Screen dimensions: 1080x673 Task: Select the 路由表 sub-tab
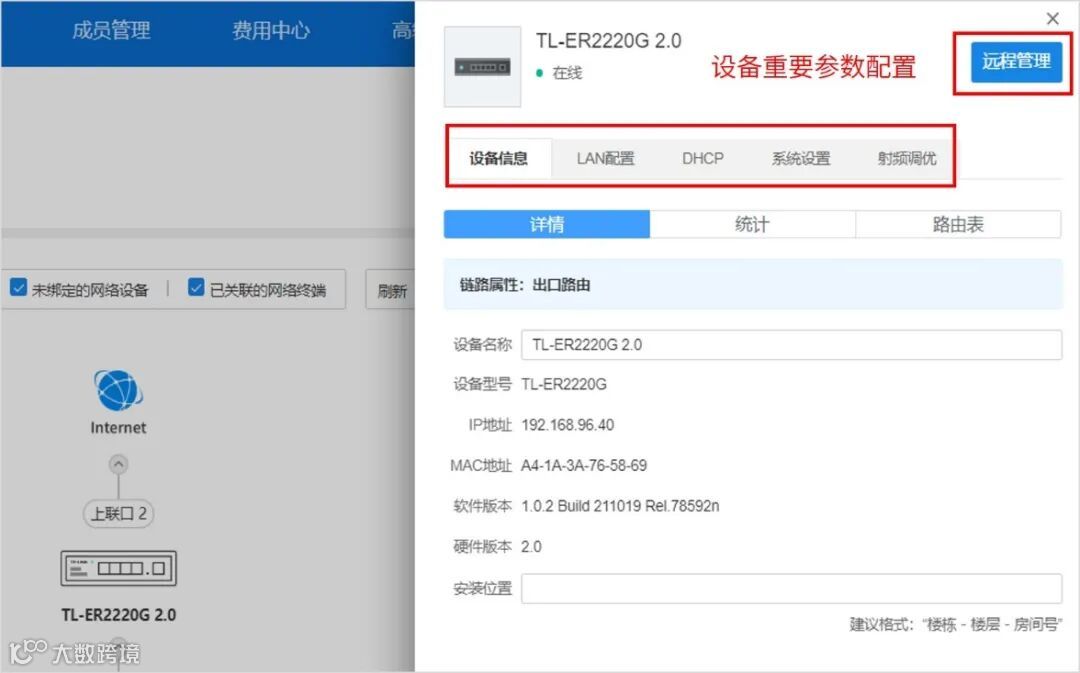point(958,225)
